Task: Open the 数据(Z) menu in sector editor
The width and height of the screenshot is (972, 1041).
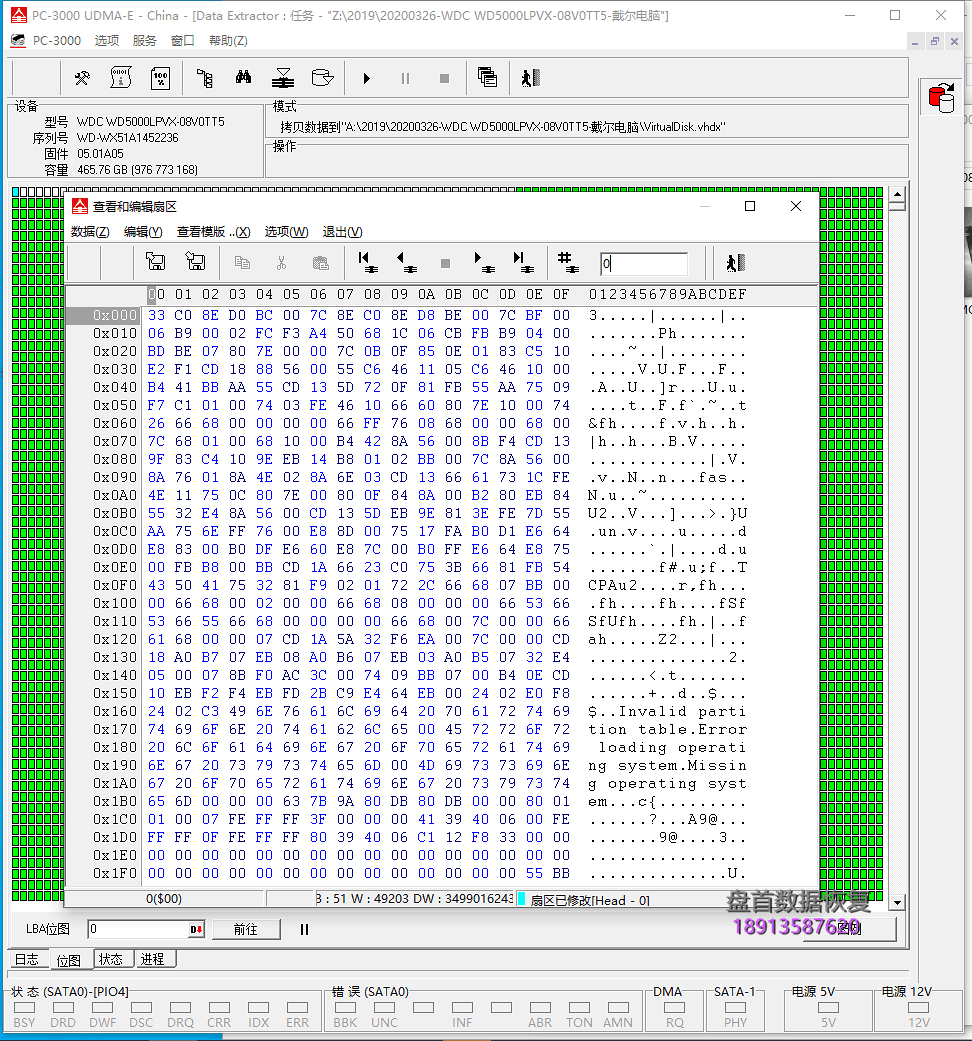Action: click(x=90, y=232)
